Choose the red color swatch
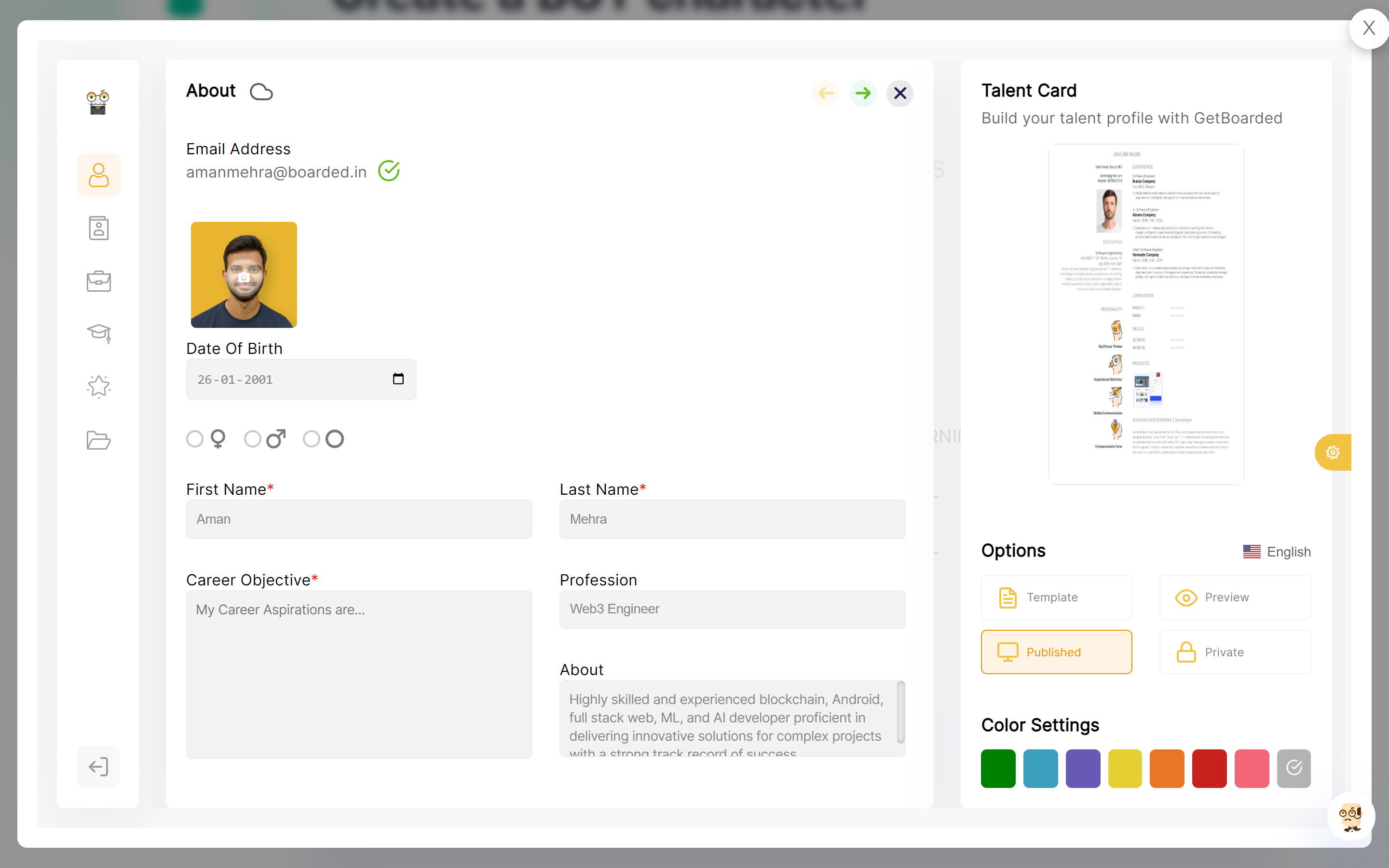 pos(1210,768)
